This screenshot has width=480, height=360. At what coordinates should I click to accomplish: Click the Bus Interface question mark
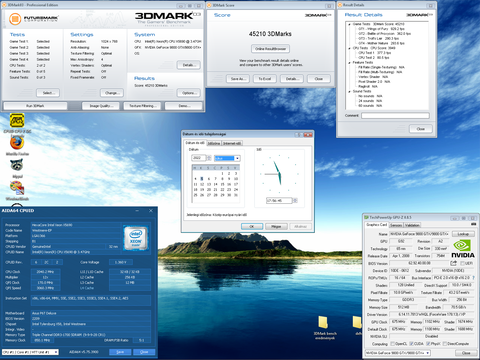pos(473,278)
